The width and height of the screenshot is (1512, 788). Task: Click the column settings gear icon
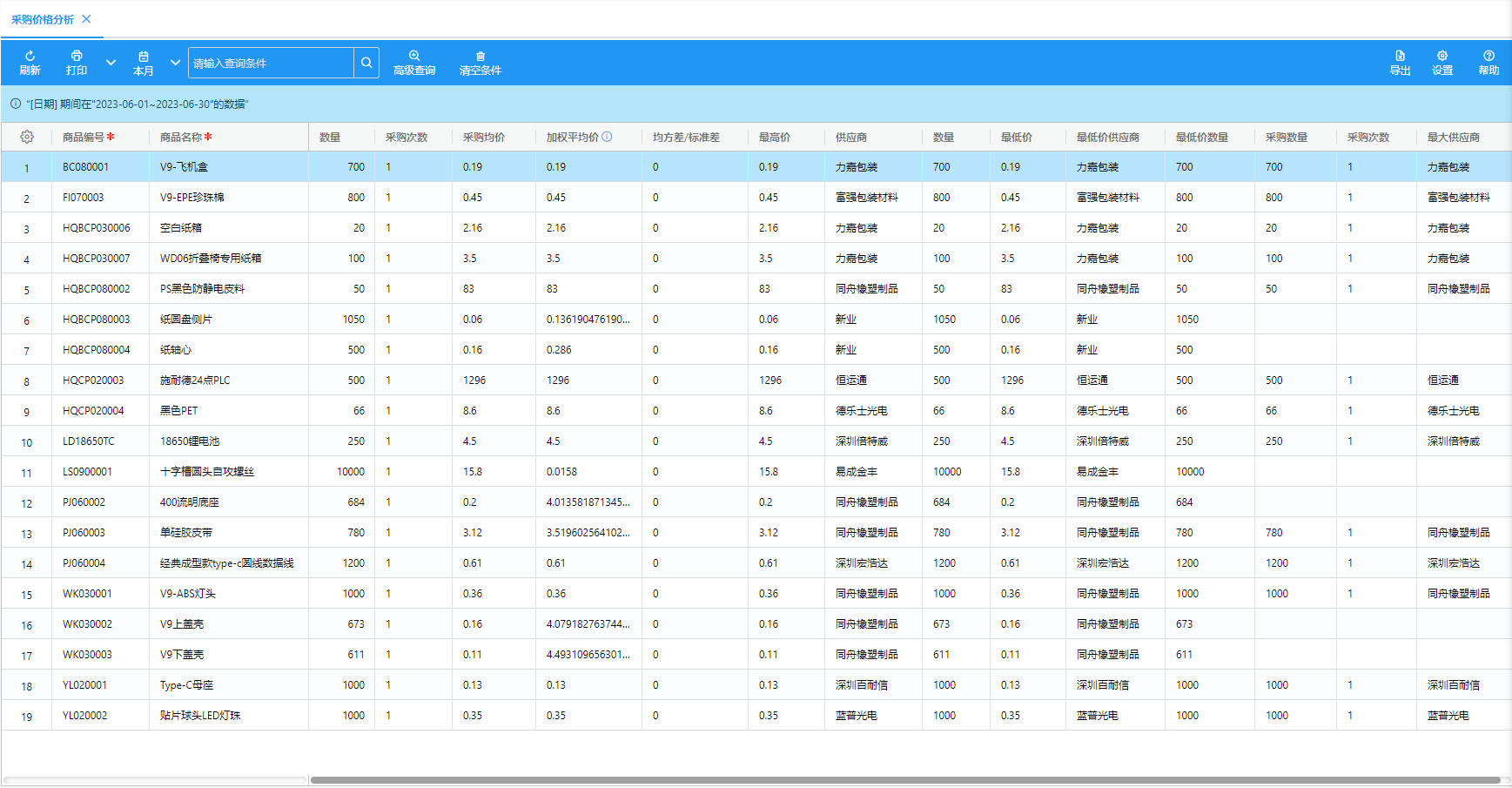(27, 137)
